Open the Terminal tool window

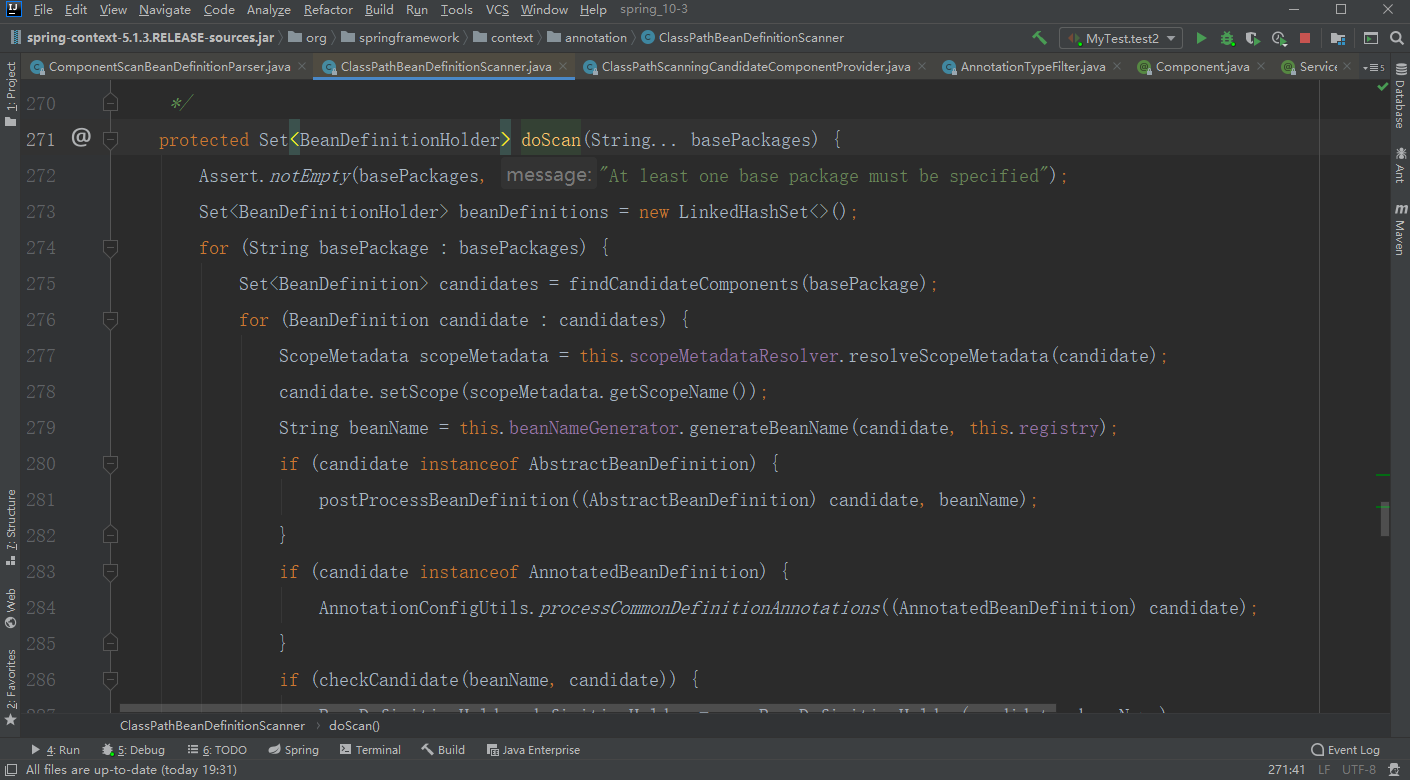(370, 750)
